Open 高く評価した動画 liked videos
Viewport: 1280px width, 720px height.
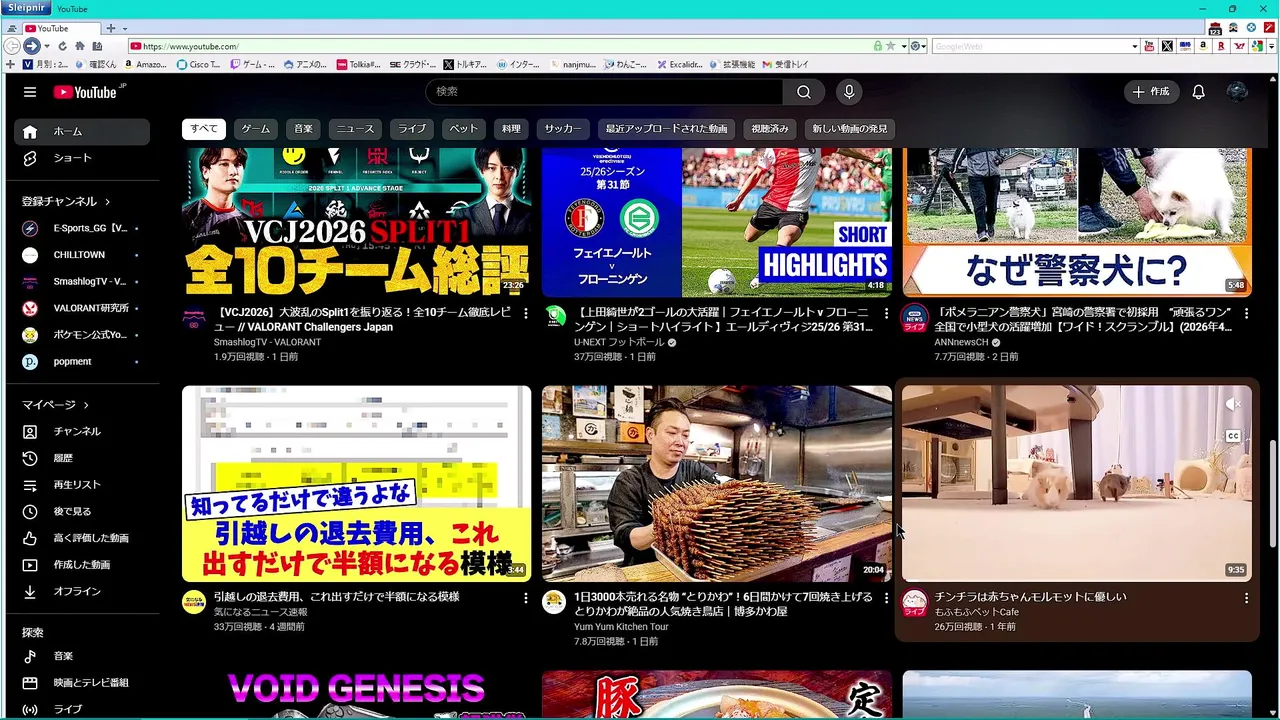point(82,538)
